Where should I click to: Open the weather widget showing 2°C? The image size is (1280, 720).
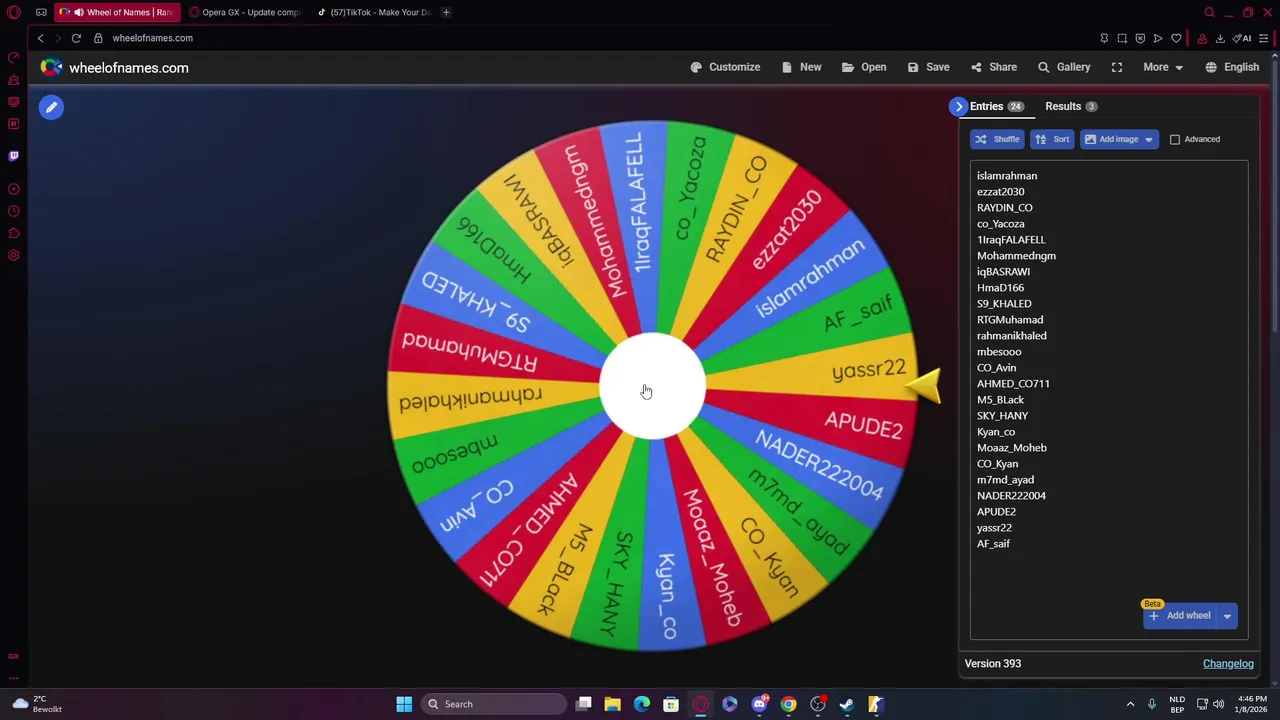(x=36, y=704)
